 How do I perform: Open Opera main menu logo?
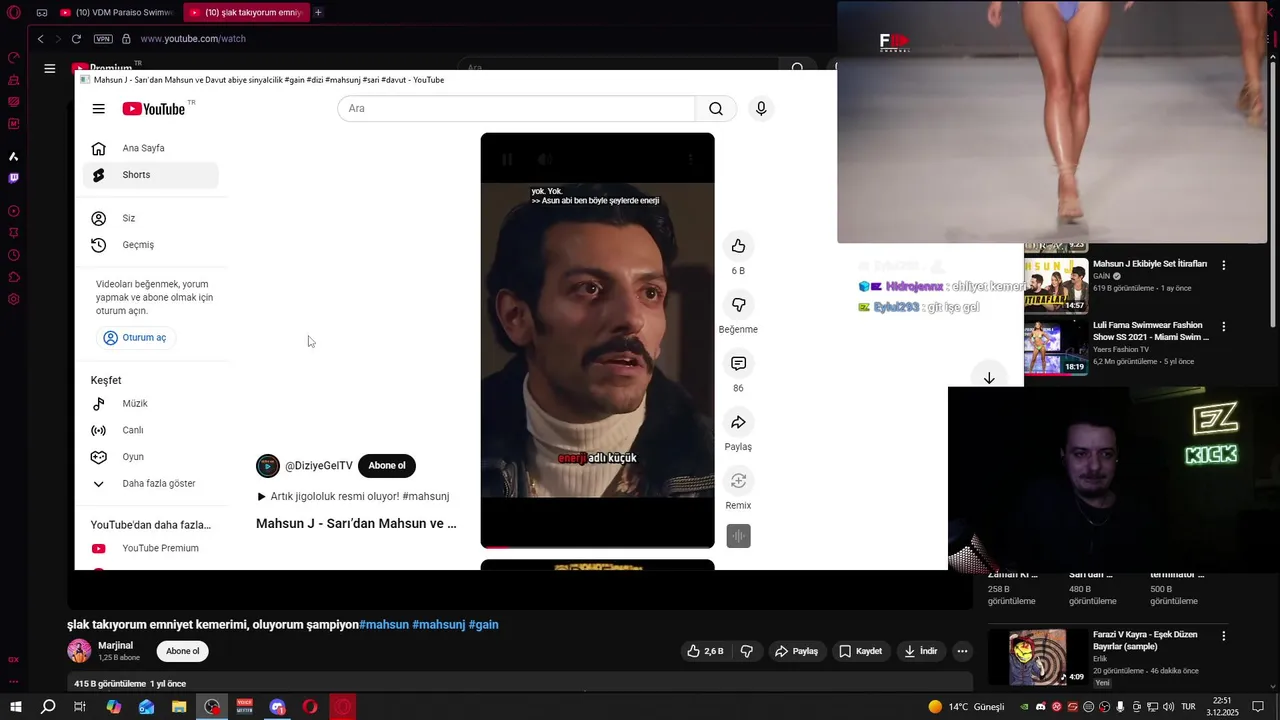(13, 12)
